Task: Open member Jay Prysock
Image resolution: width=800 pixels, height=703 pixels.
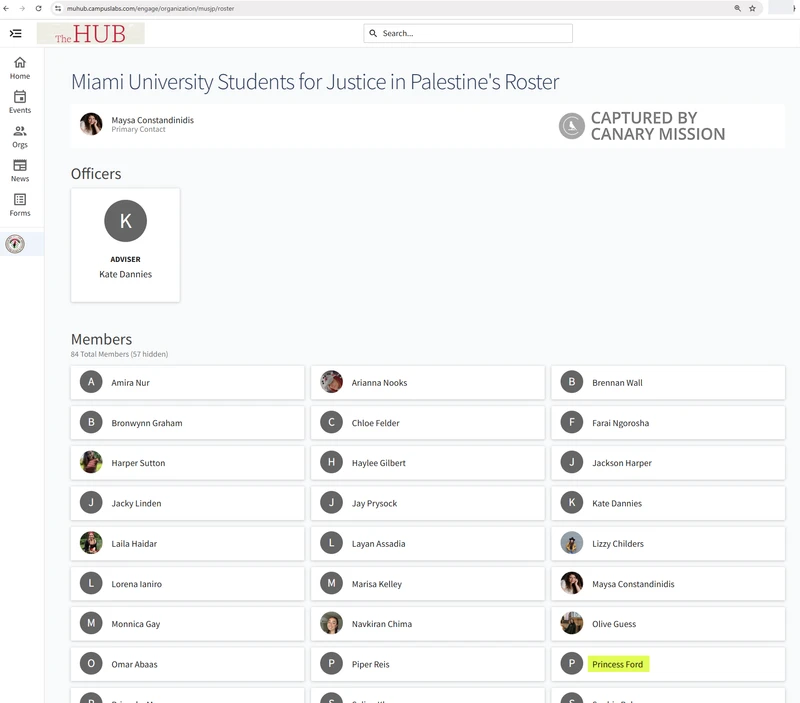Action: (x=428, y=503)
